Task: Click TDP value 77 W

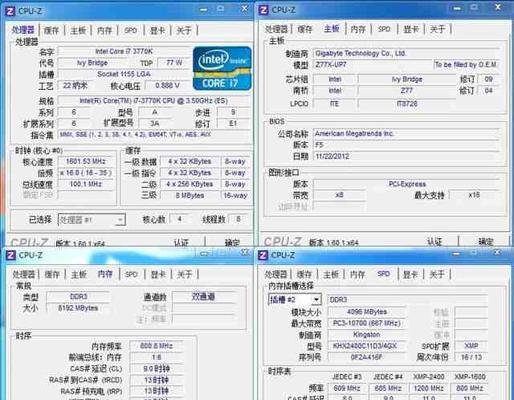Action: [174, 63]
